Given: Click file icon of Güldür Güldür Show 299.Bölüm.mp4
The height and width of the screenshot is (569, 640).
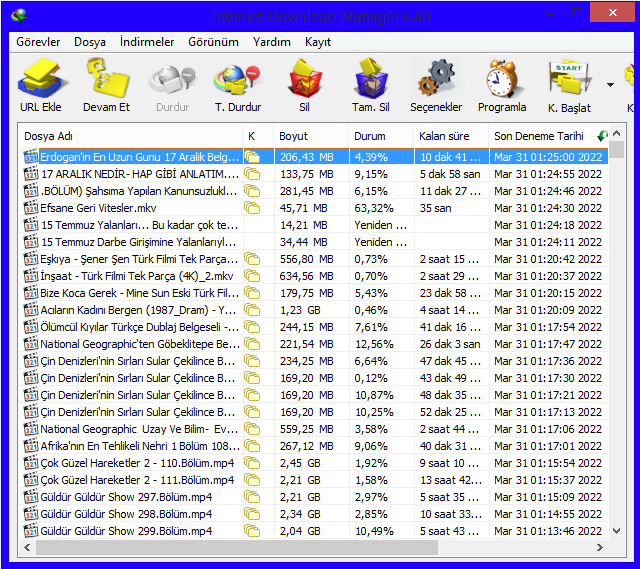Looking at the screenshot, I should click(31, 531).
